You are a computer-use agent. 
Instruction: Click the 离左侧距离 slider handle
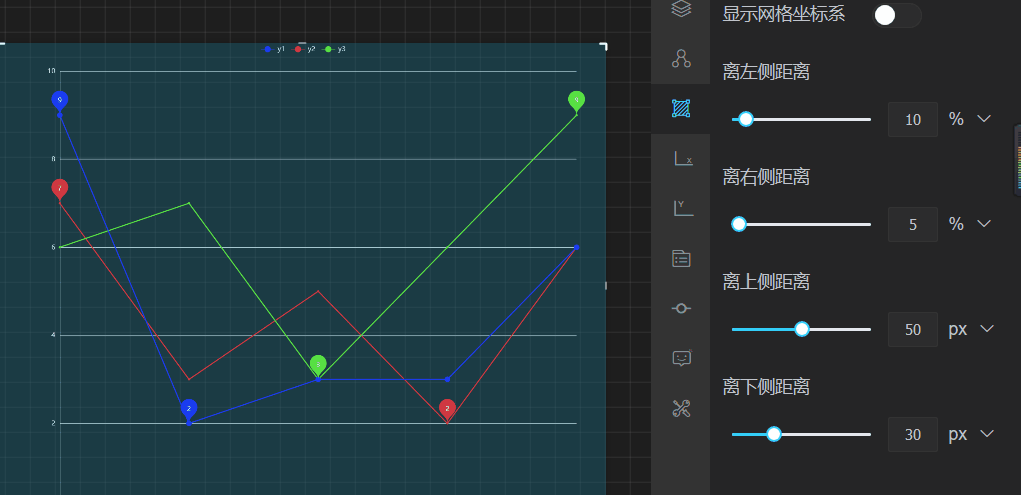[746, 119]
